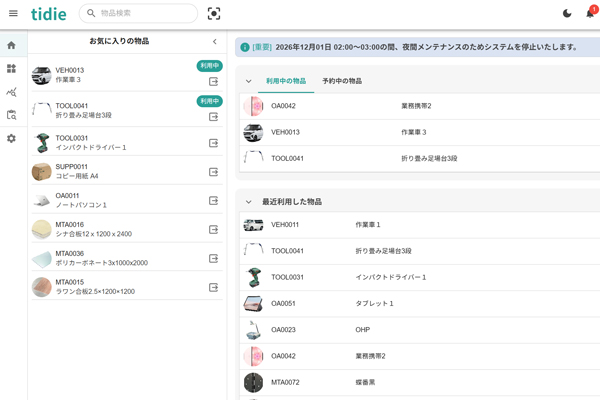
Task: Open VEH0013 car thumbnail in favorites
Action: tap(41, 75)
